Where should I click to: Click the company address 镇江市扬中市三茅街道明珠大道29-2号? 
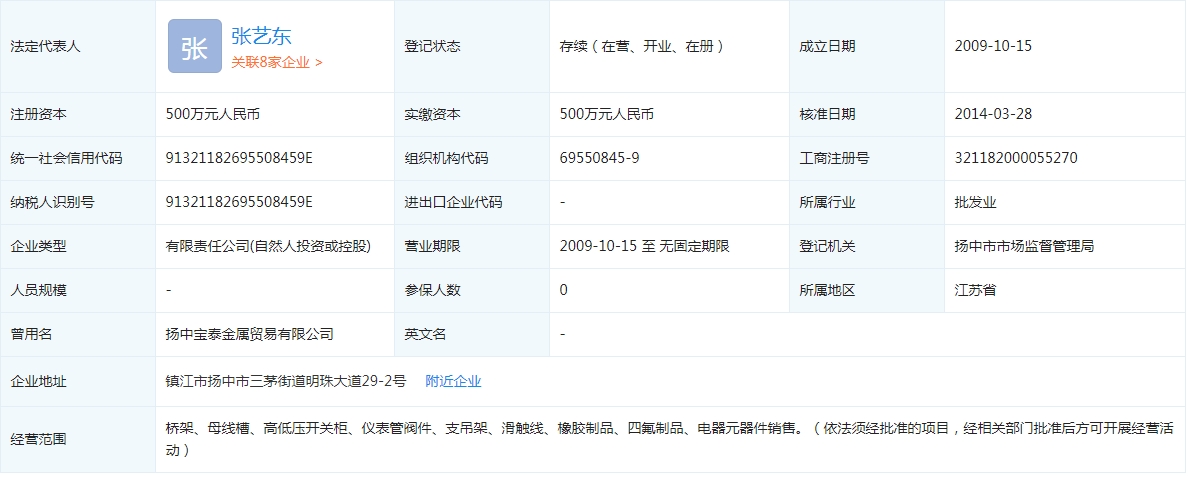click(286, 381)
